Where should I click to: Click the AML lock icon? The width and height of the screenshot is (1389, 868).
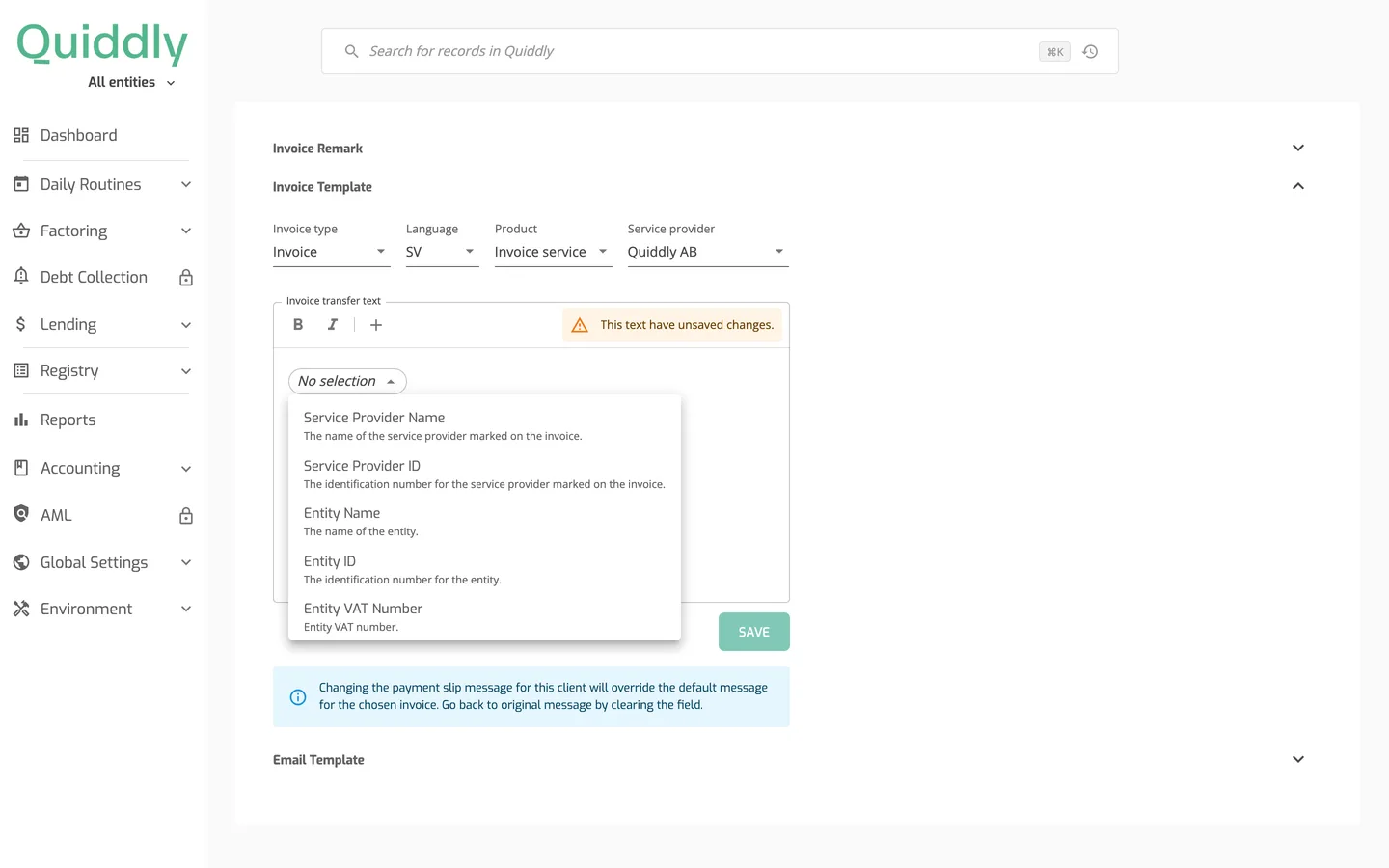186,516
